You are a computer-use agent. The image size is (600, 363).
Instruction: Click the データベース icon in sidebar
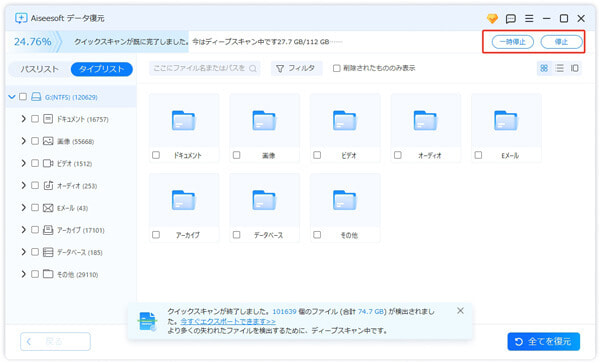(48, 252)
